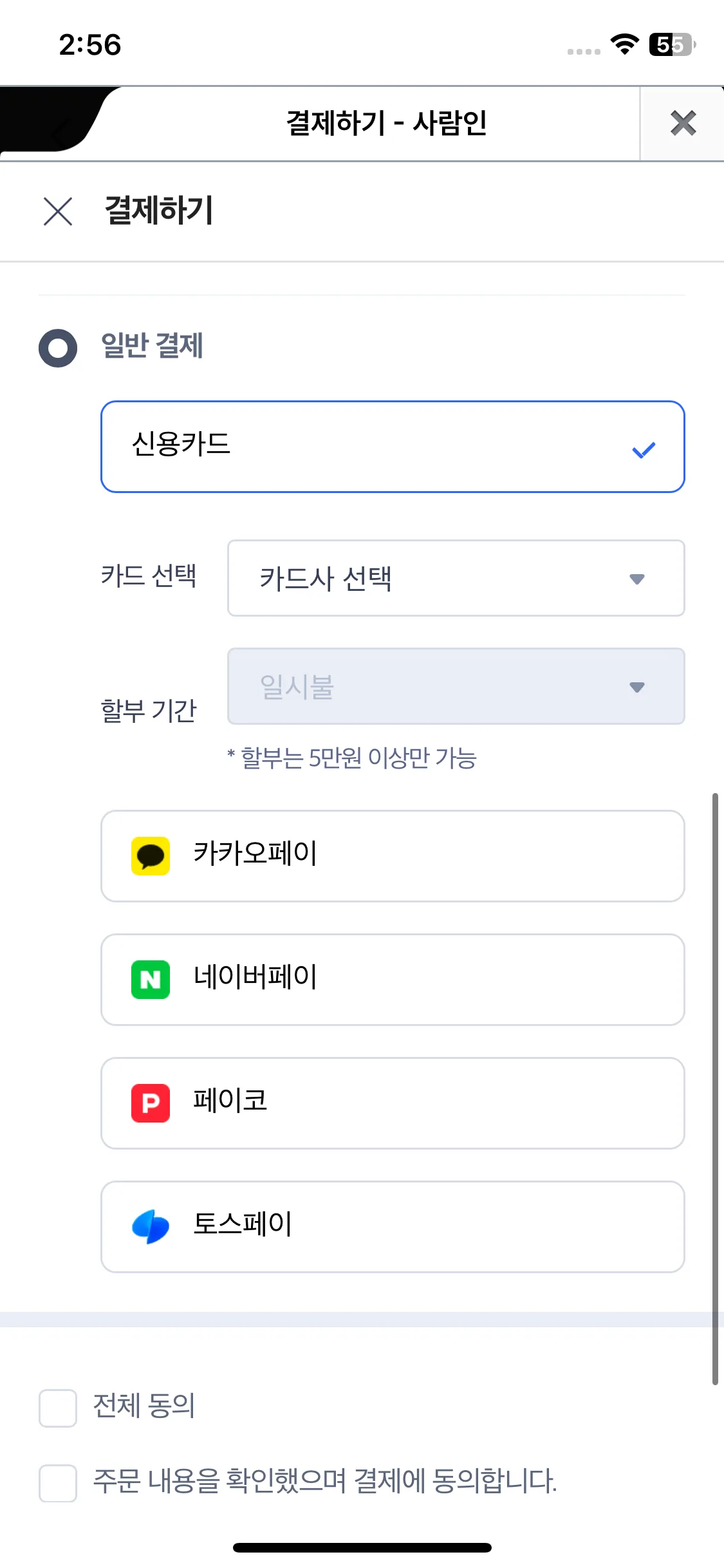Tap the blue TossPay logo icon

[x=151, y=1227]
